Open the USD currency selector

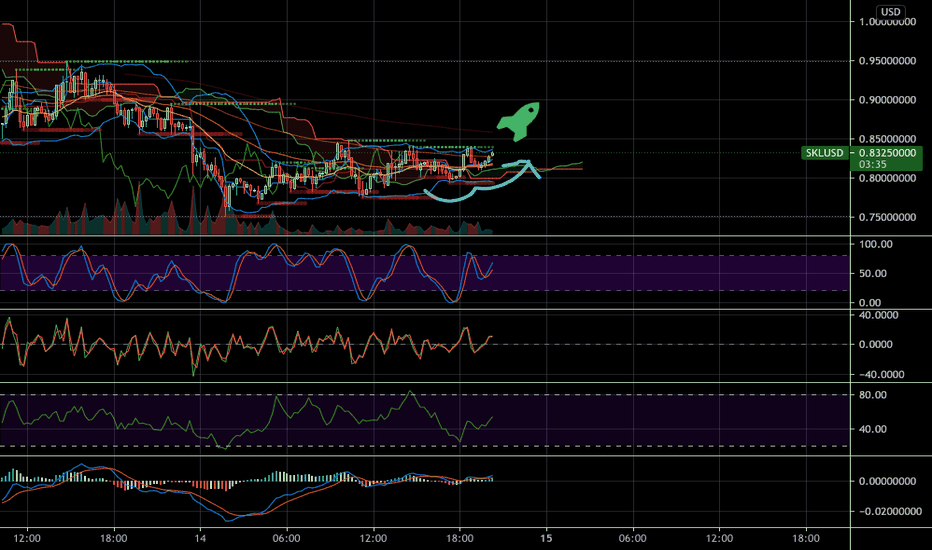890,11
